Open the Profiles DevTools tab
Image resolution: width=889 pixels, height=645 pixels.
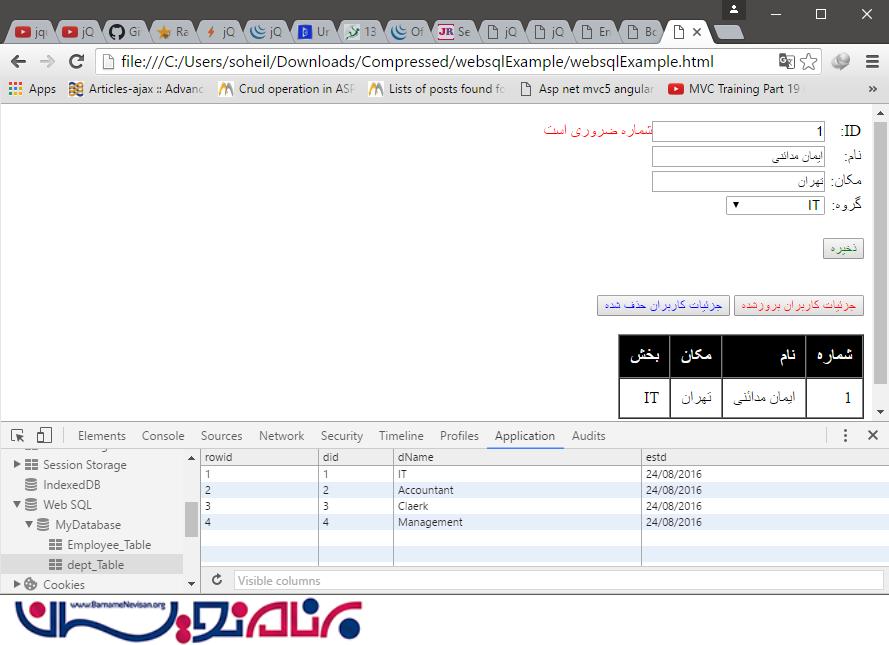click(x=459, y=435)
